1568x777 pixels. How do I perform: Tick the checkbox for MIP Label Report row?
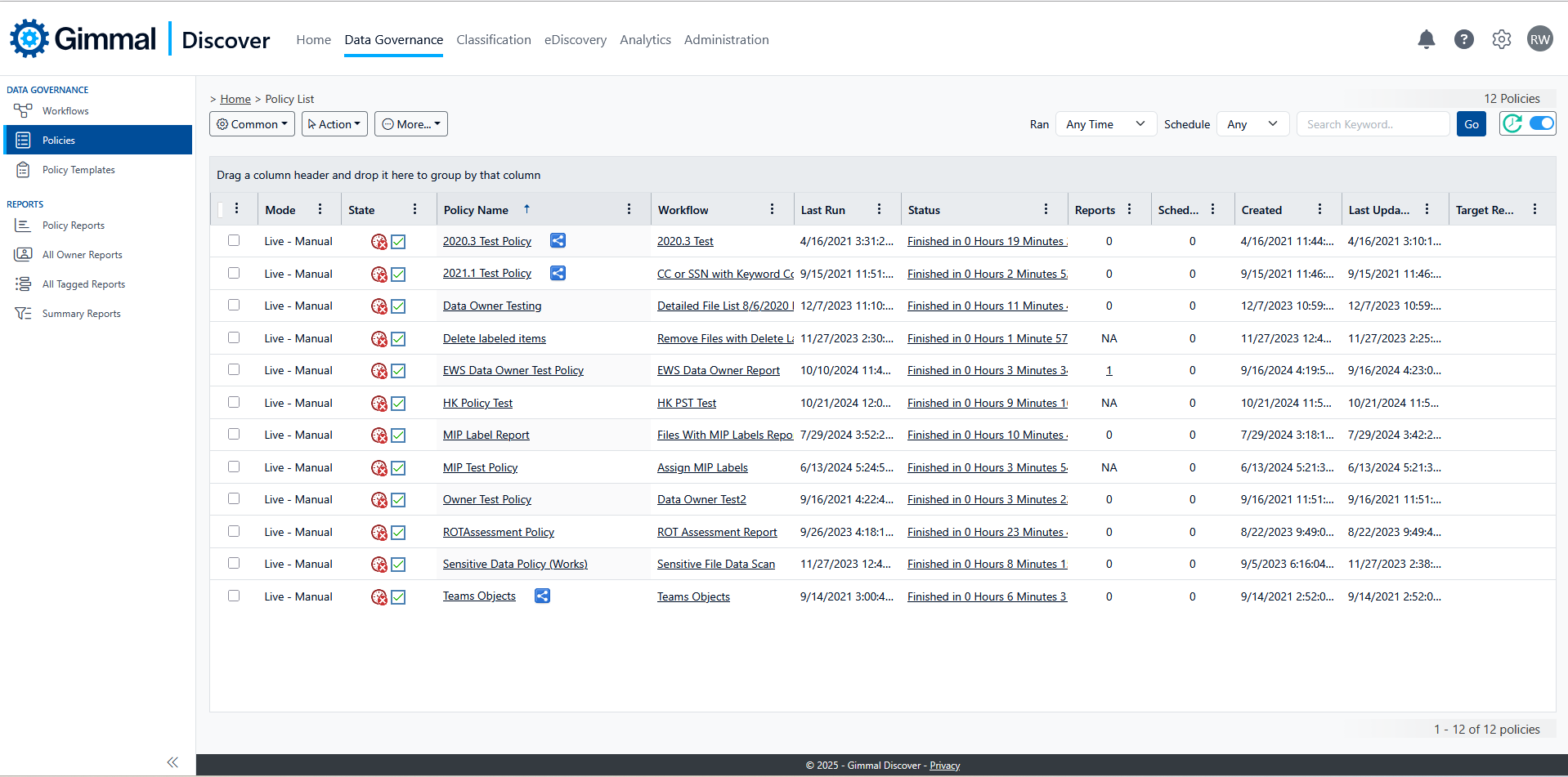coord(234,435)
